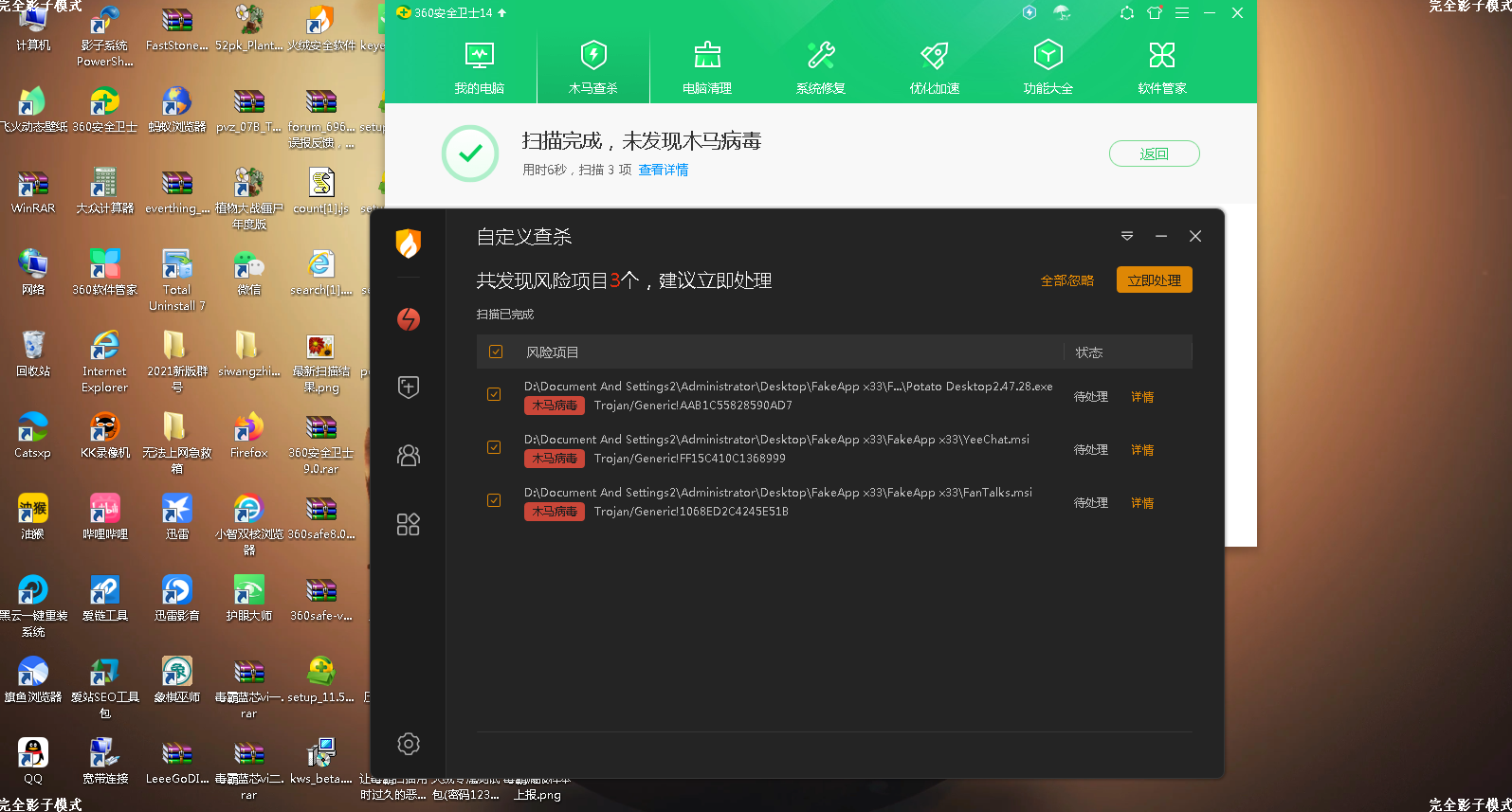Open 软件管家 in the 360 toolbar
Screen dimensions: 1512x812
(x=1162, y=67)
